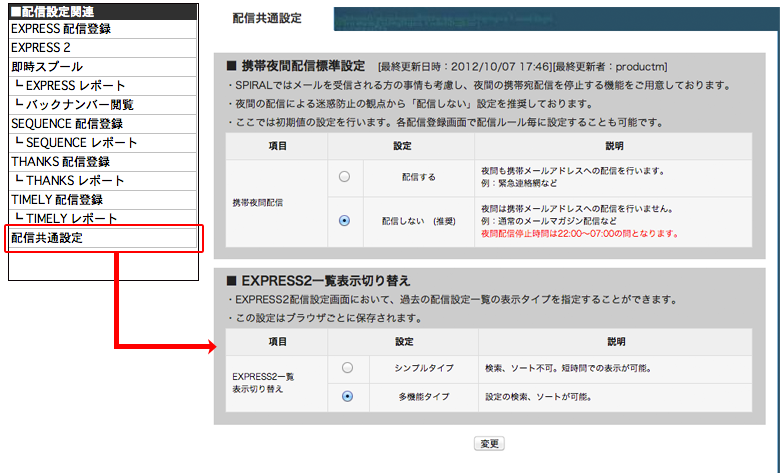Select THANKS 配信登録 in sidebar
Screen dimensions: 780x473
60,162
